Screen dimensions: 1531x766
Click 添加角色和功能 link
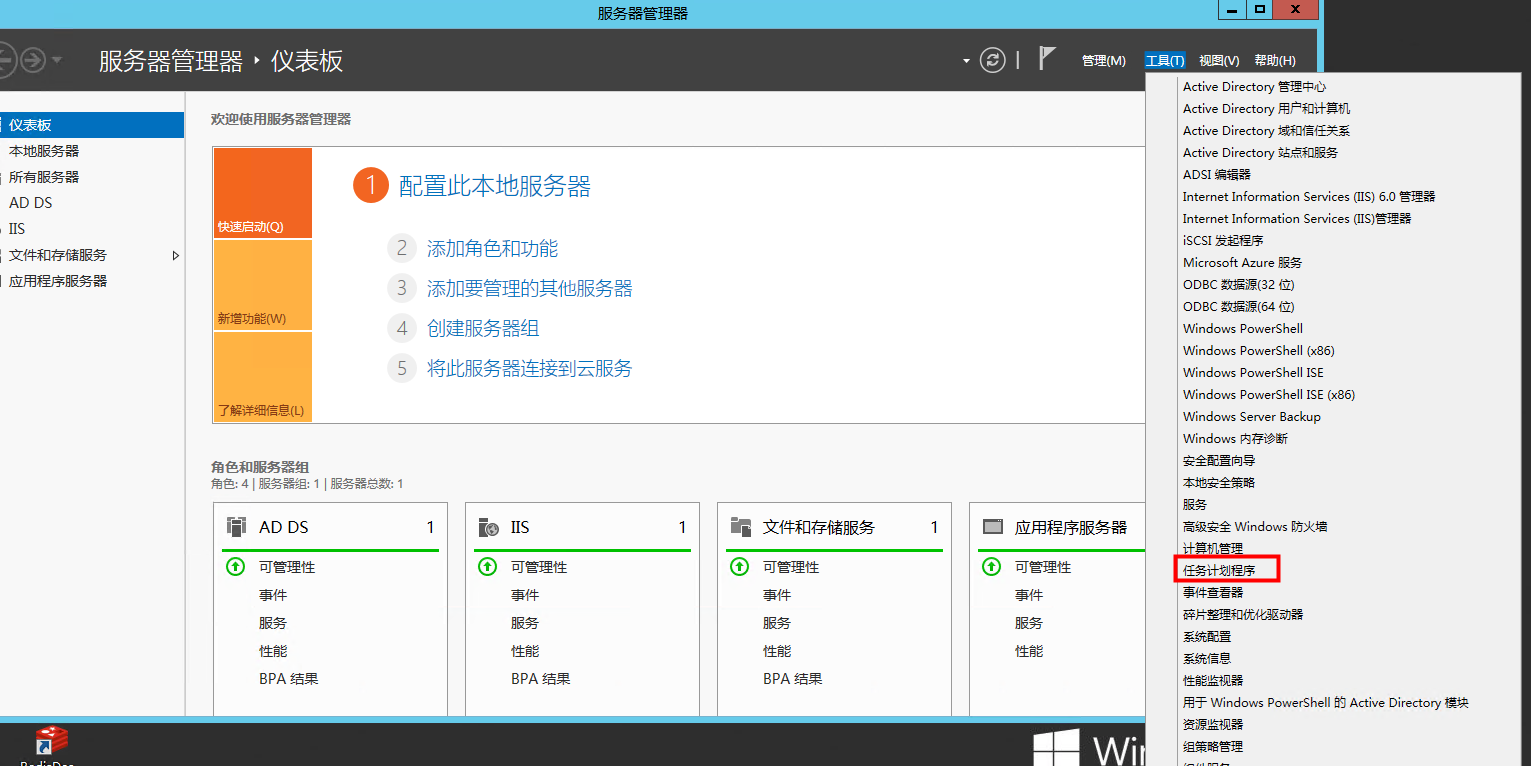click(492, 249)
